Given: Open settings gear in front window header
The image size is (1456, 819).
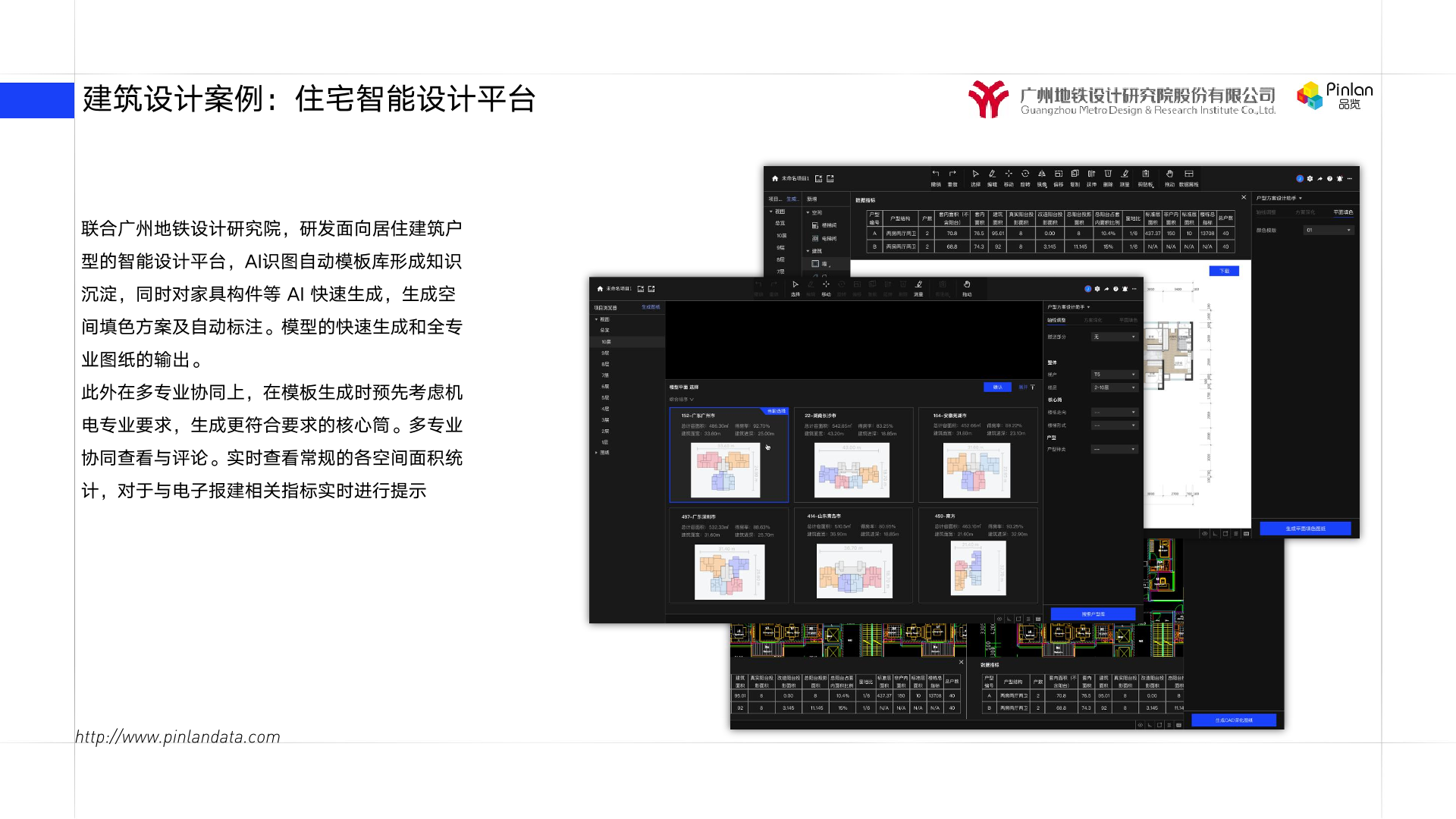Looking at the screenshot, I should pyautogui.click(x=1097, y=289).
